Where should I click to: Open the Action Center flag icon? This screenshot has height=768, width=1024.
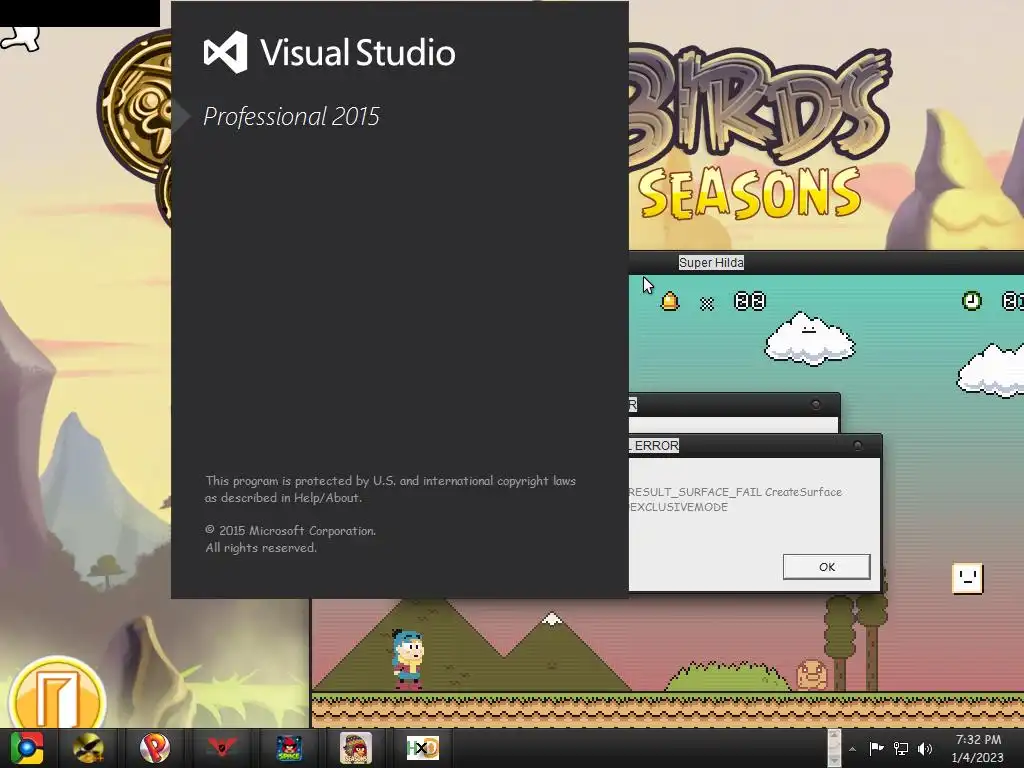pyautogui.click(x=876, y=748)
